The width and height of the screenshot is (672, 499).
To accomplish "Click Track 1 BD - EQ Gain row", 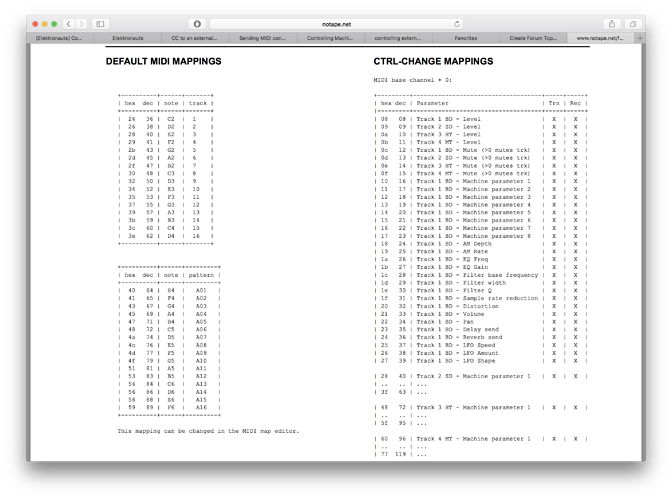I will pos(481,267).
